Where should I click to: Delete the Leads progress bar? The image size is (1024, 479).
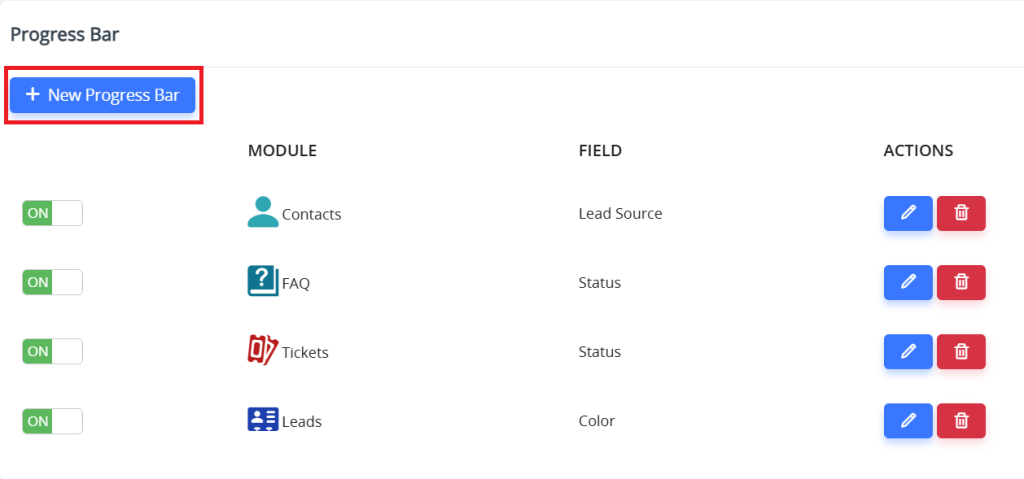(961, 421)
